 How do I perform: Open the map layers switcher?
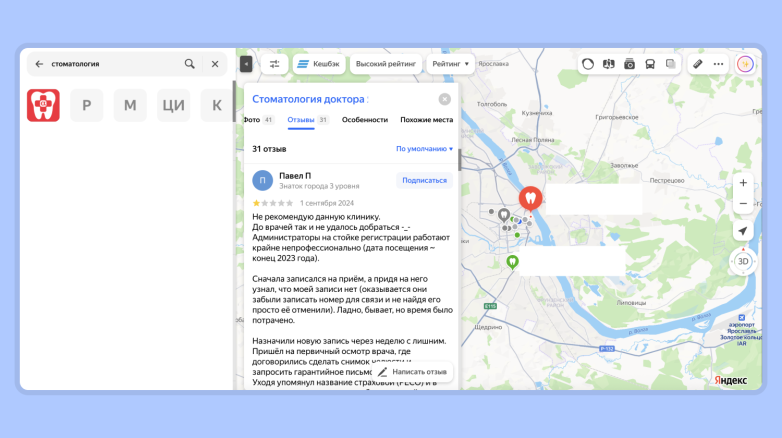[x=671, y=64]
